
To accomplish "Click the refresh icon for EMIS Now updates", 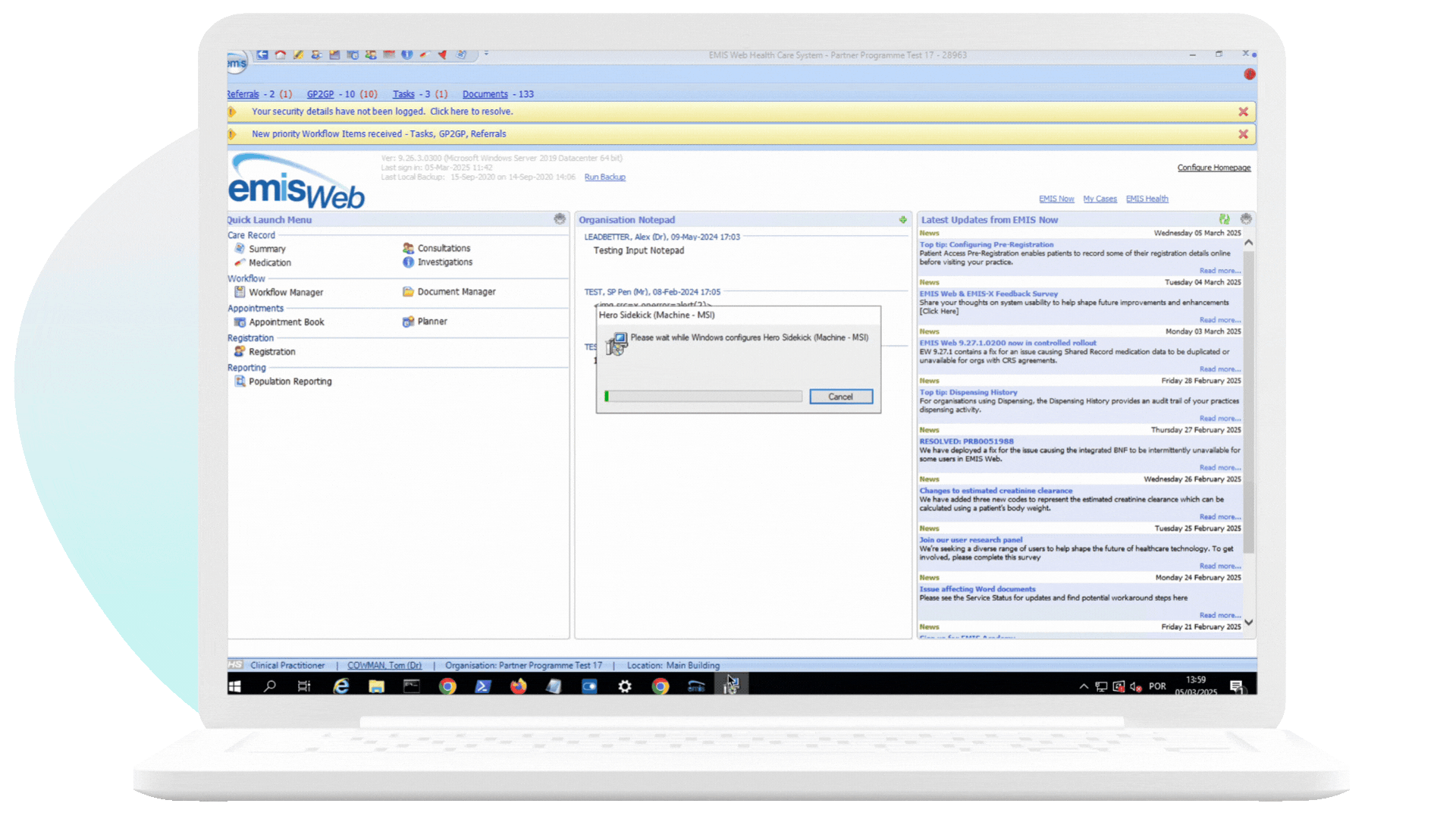I will click(1224, 219).
